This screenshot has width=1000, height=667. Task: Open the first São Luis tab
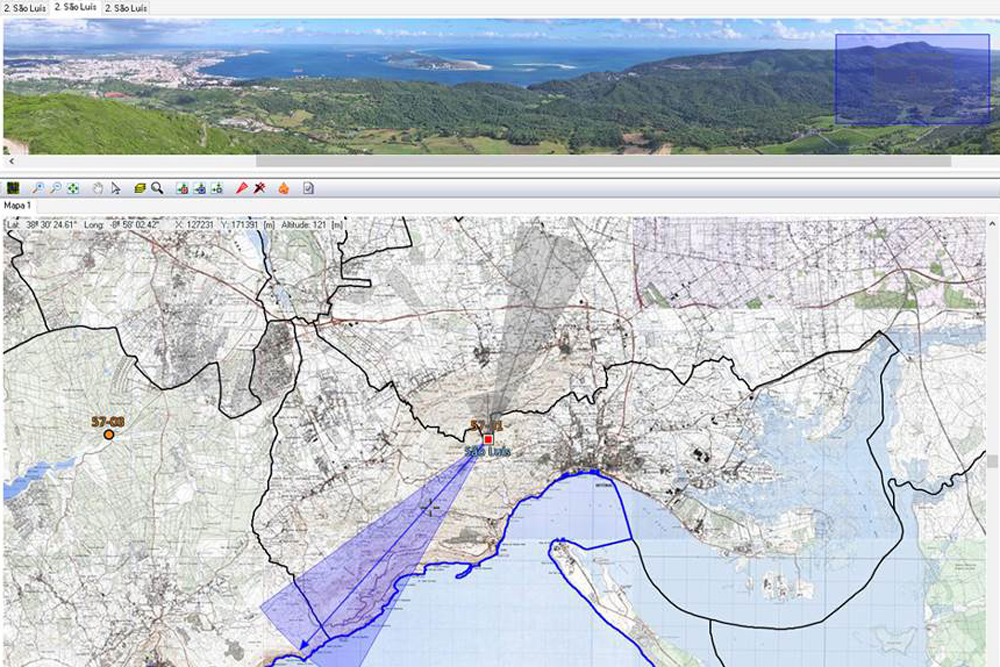point(24,8)
